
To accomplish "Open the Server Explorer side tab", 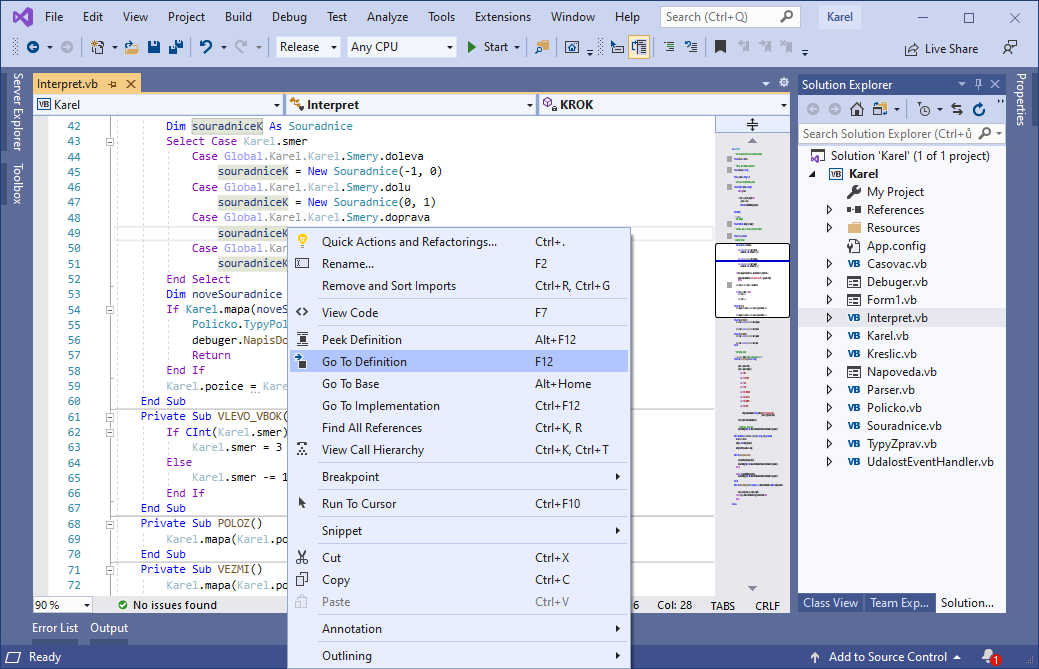I will pos(18,112).
